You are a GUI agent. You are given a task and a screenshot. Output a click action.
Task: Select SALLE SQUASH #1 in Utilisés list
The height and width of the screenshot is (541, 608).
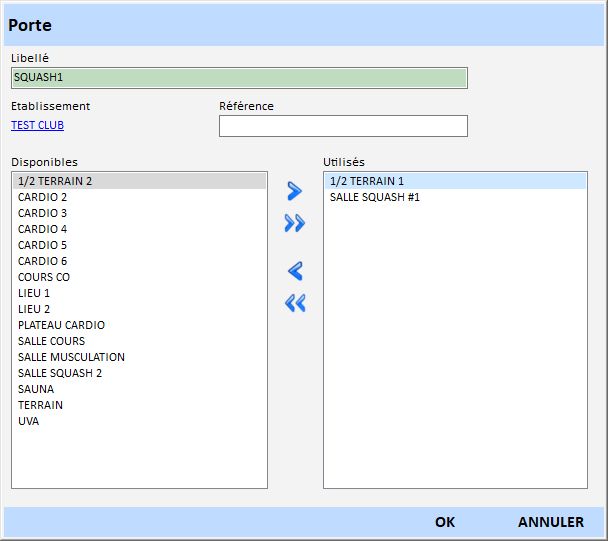click(x=375, y=197)
